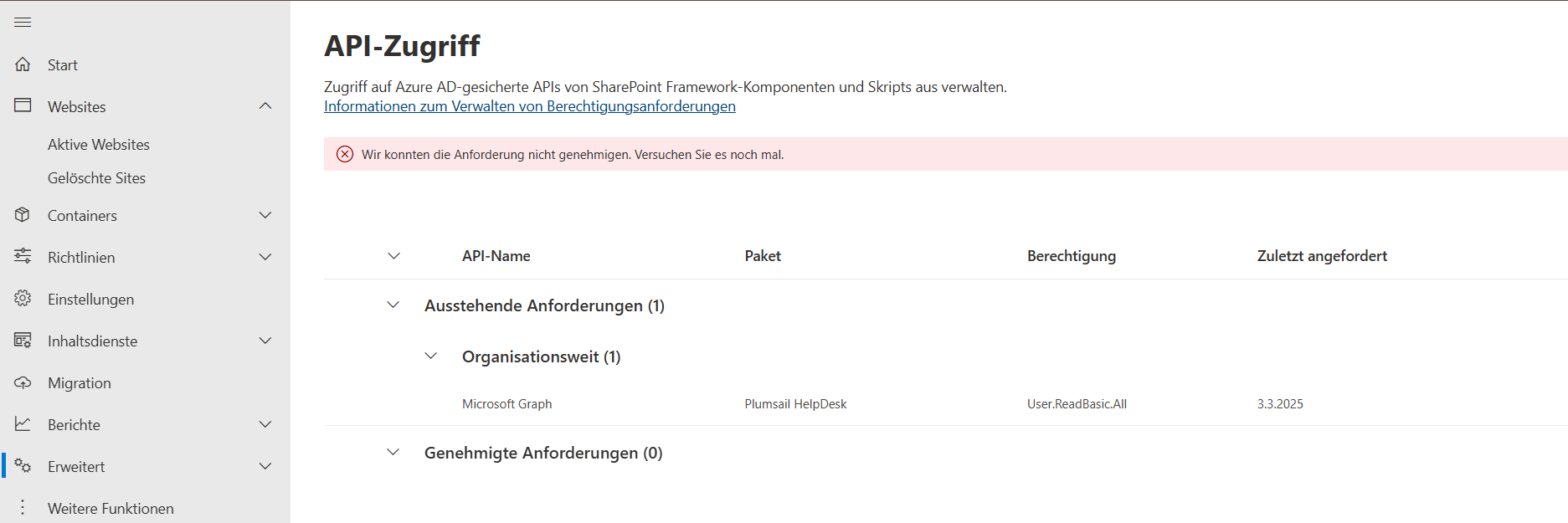The image size is (1568, 523).
Task: Collapse Ausstehende Anforderungen group
Action: click(x=393, y=305)
